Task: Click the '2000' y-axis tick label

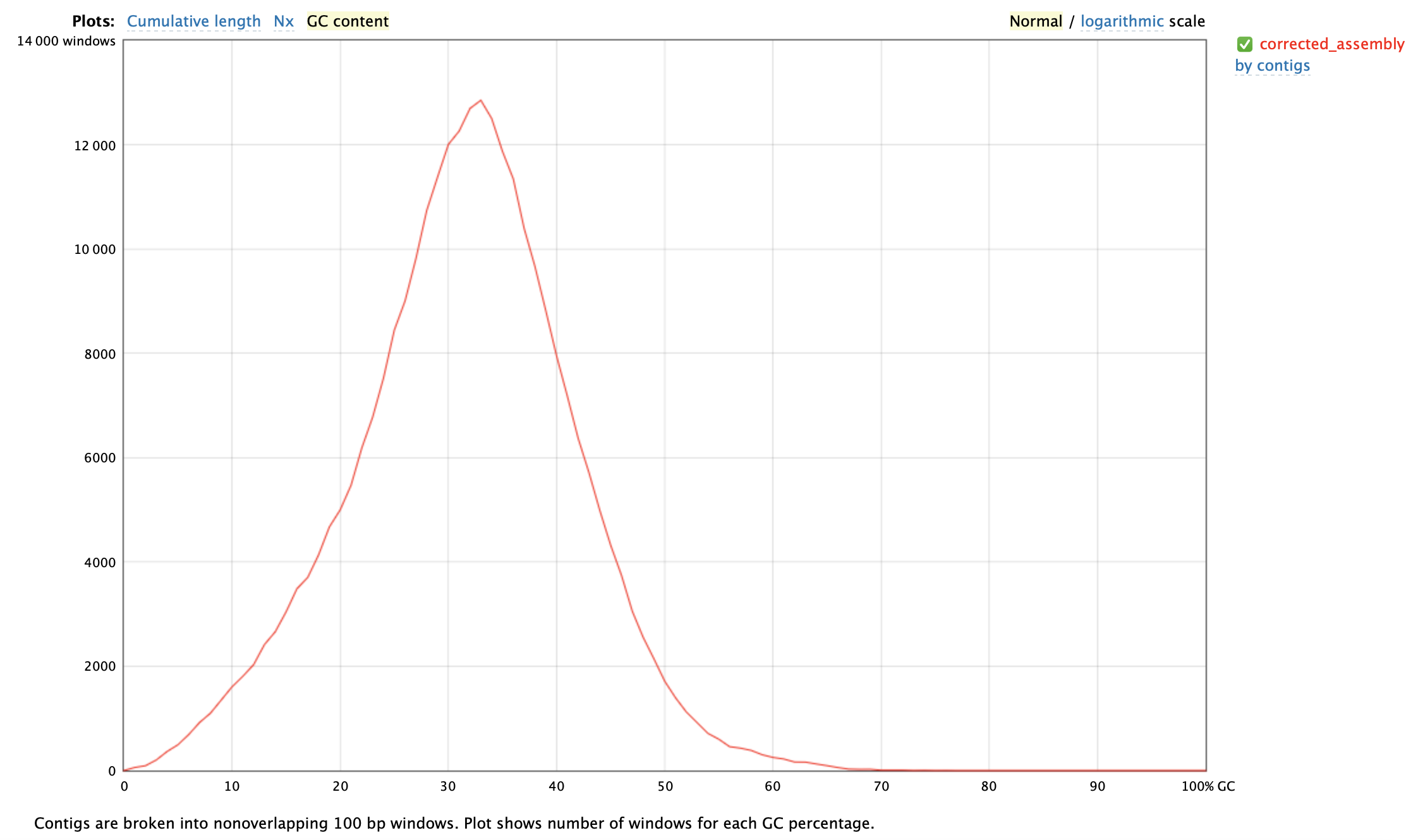Action: pyautogui.click(x=100, y=666)
